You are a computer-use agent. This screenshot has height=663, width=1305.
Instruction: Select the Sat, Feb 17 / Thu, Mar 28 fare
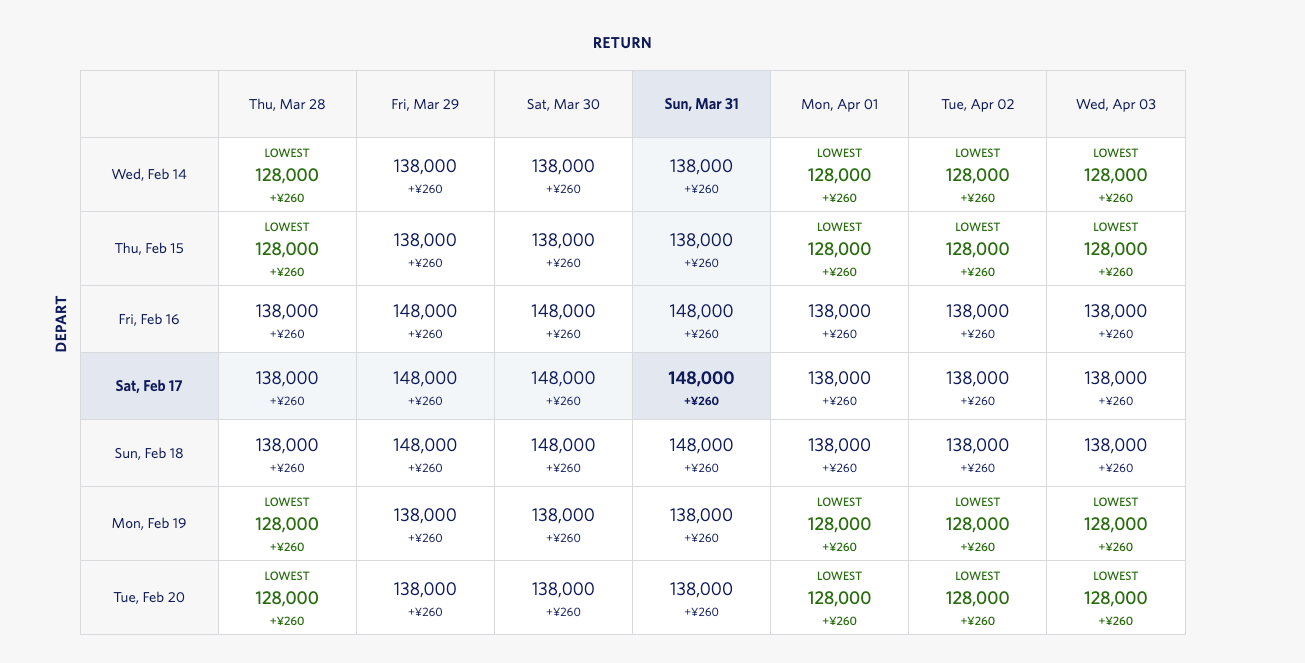tap(287, 386)
